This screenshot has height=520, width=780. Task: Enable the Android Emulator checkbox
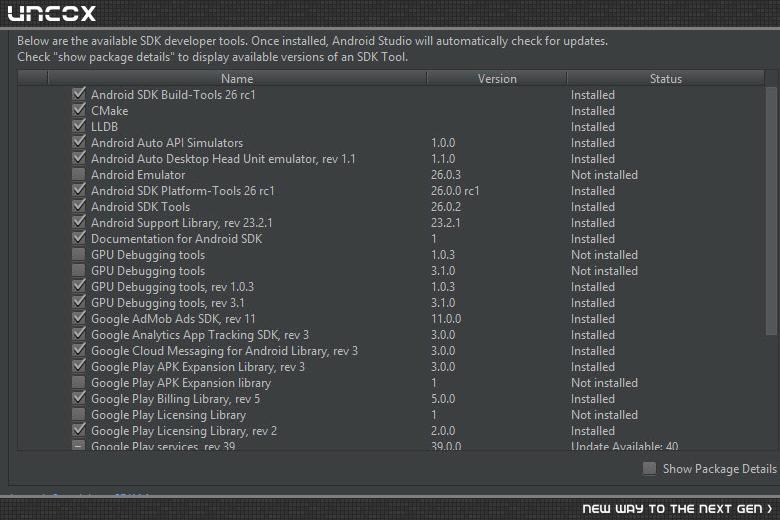click(x=79, y=174)
